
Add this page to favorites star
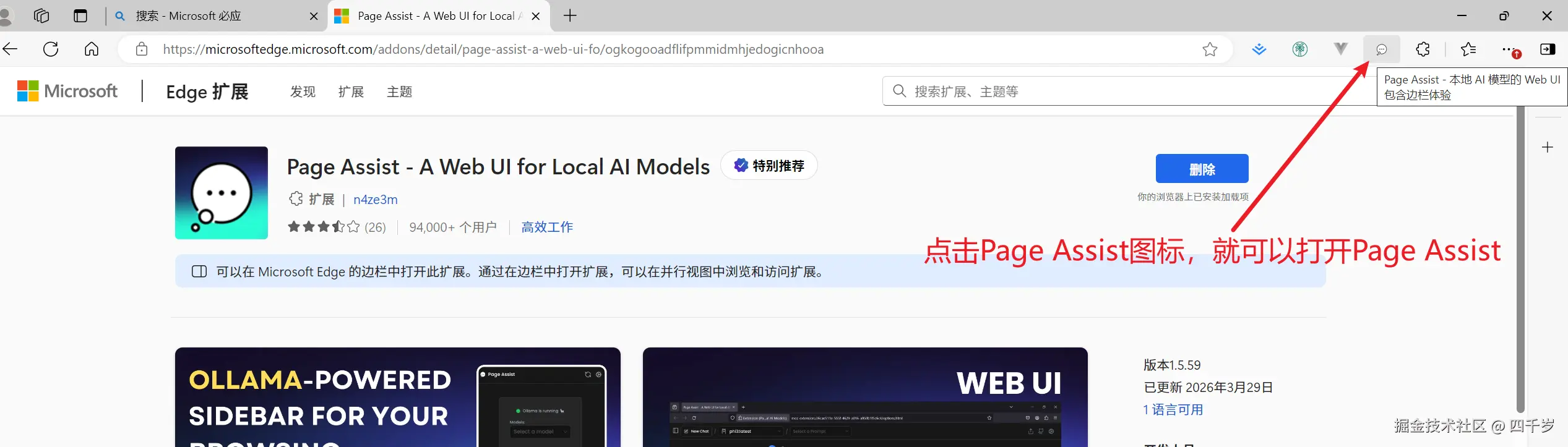[x=1210, y=49]
